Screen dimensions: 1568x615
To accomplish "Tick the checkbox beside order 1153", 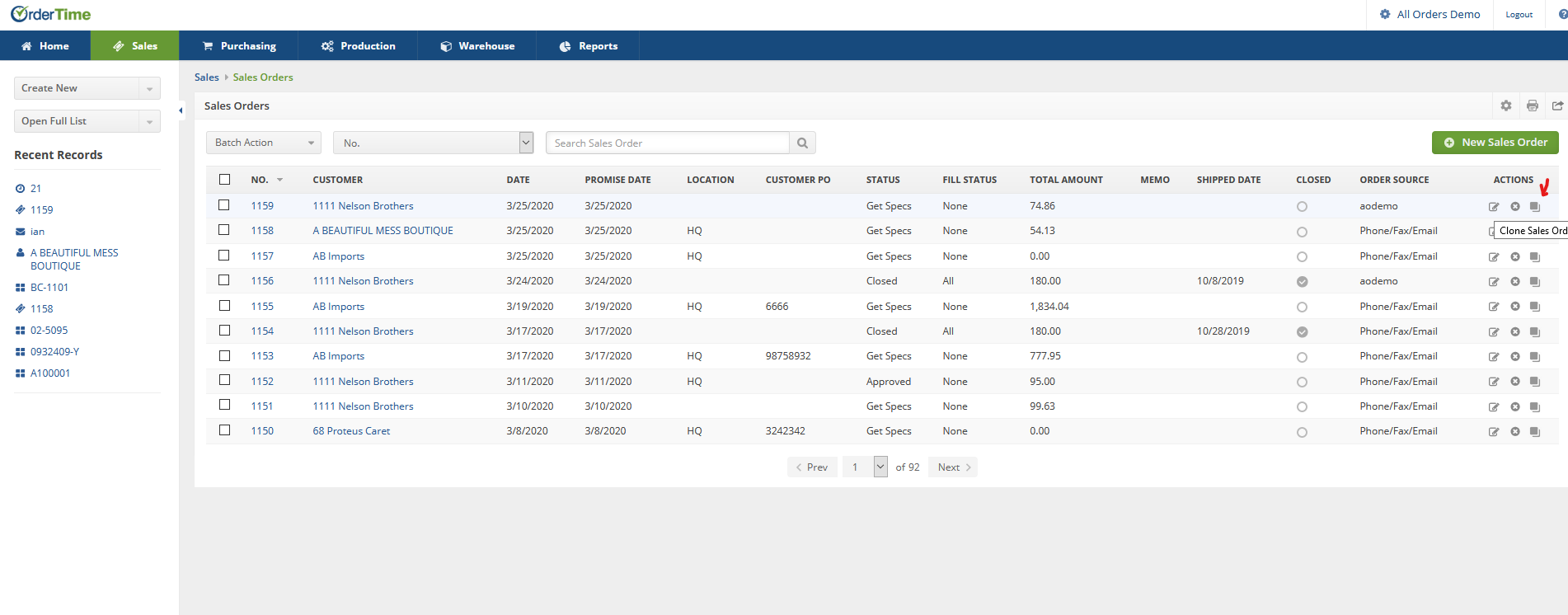I will pyautogui.click(x=224, y=355).
